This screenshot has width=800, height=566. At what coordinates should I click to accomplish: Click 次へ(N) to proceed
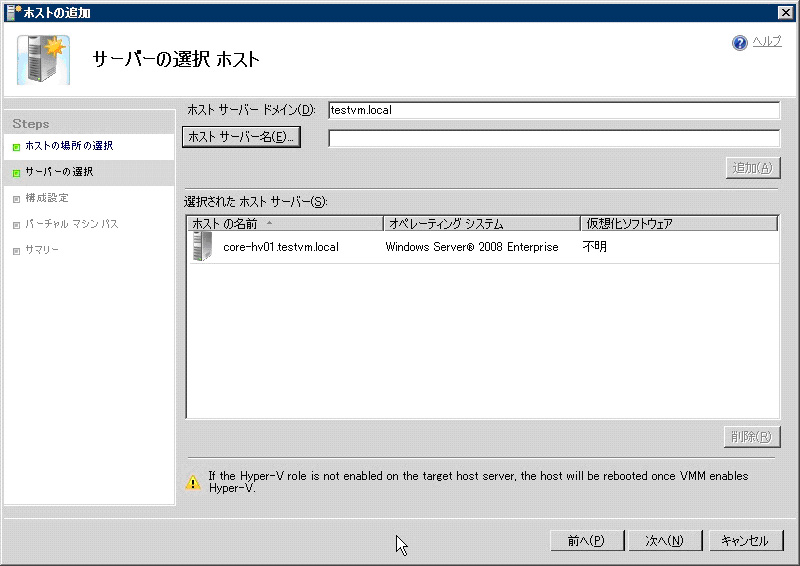tap(664, 541)
